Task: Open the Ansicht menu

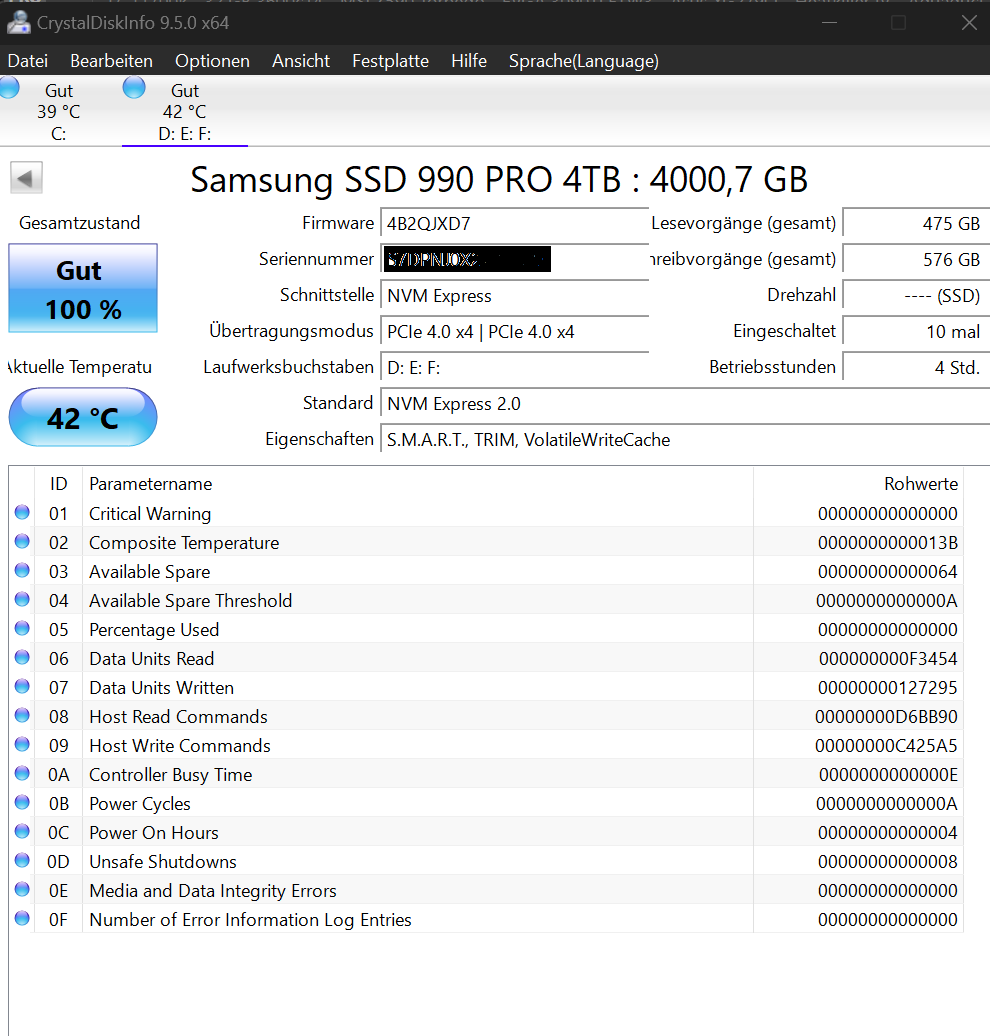Action: [x=301, y=61]
